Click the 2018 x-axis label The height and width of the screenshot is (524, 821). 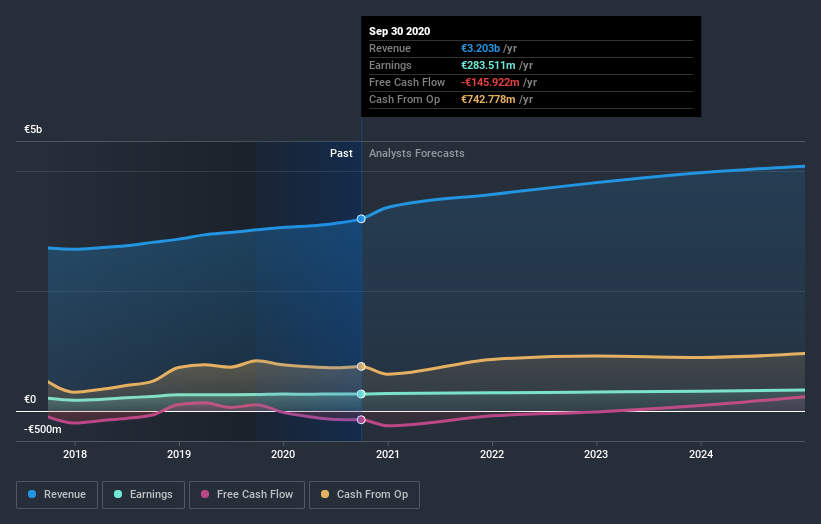(x=75, y=454)
